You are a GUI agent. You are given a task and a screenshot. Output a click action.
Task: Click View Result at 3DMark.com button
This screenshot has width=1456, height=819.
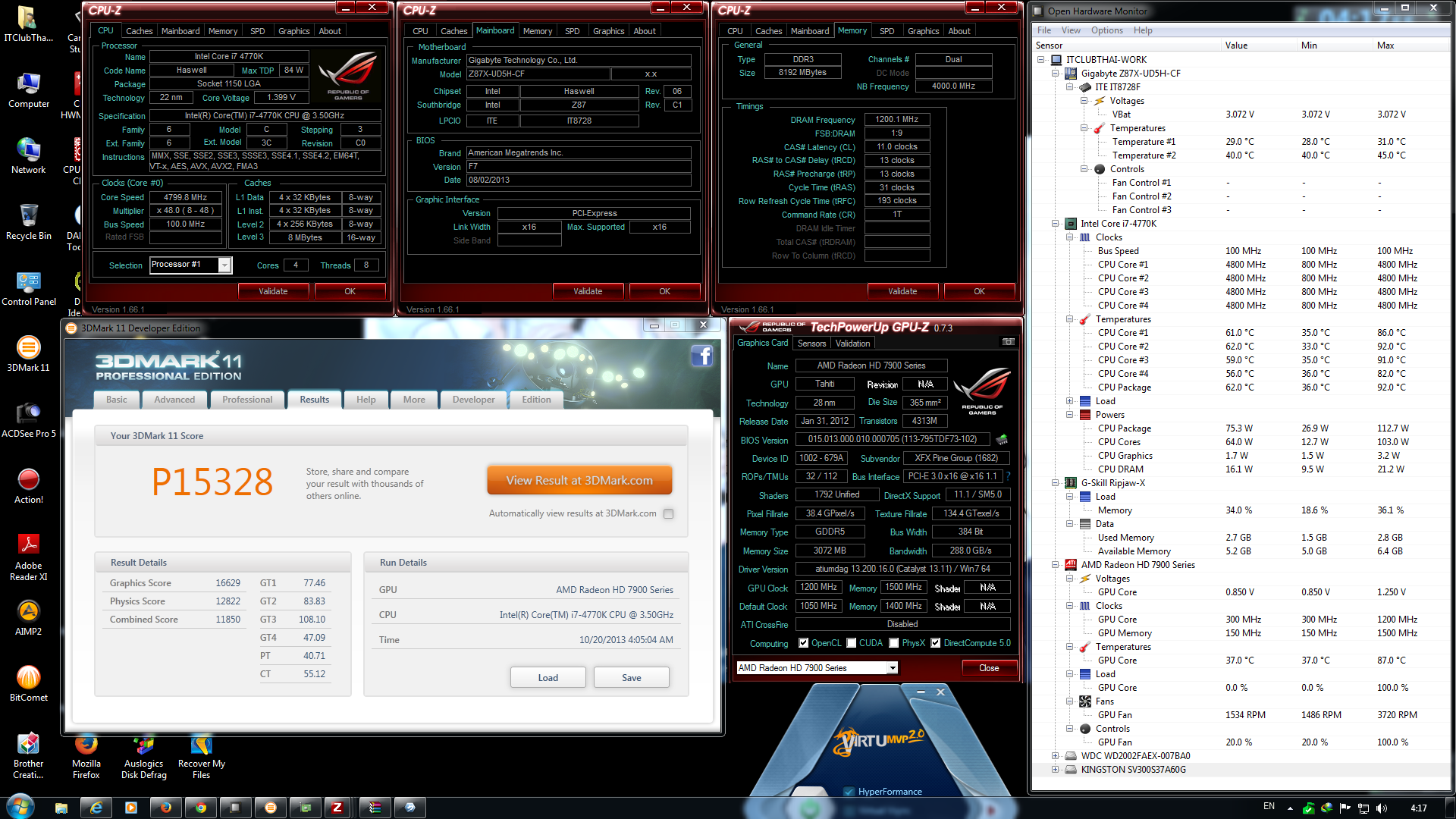(x=579, y=480)
